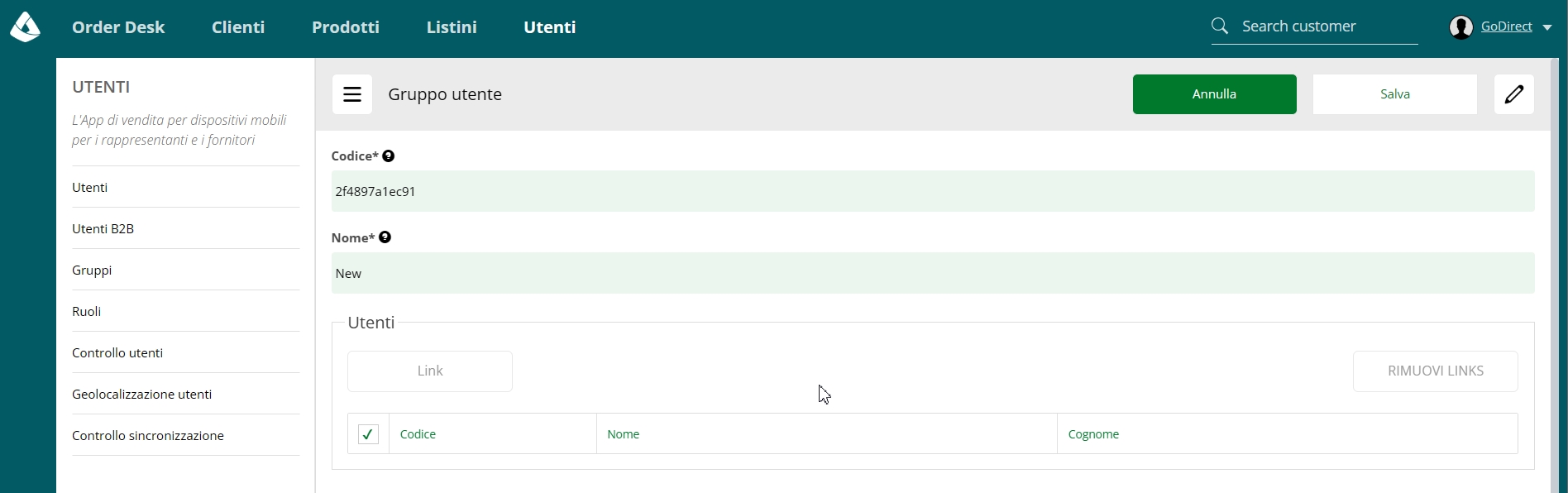Go to the Listini tab
This screenshot has width=1568, height=493.
pos(452,27)
